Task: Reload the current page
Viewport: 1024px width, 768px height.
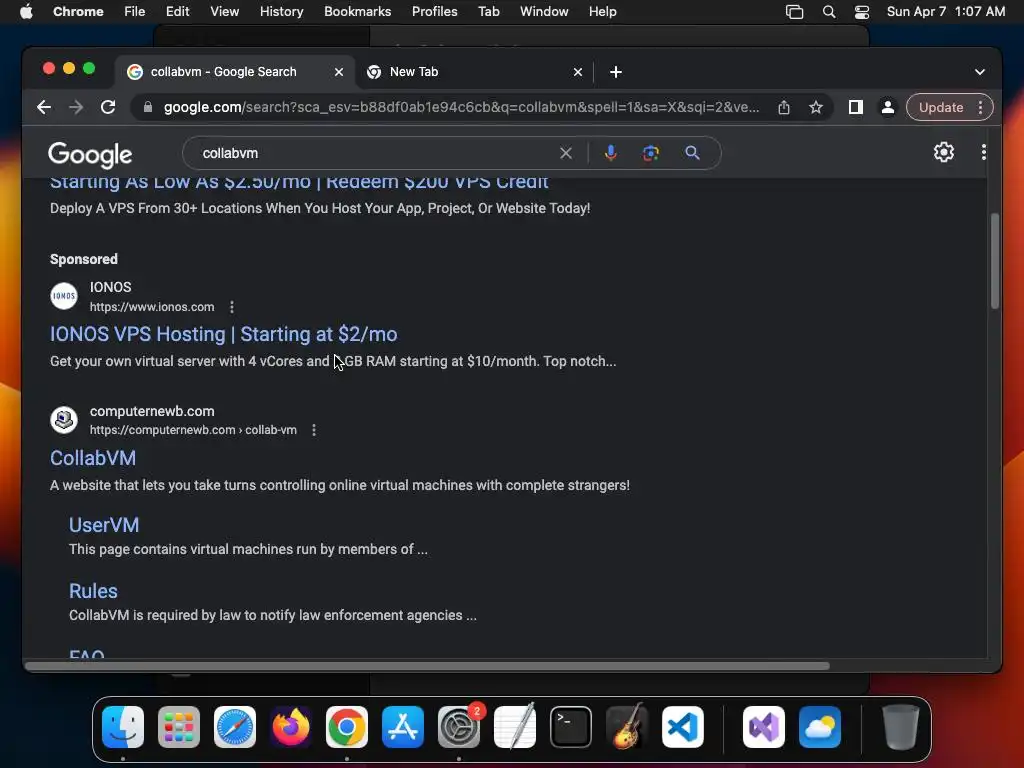Action: 108,107
